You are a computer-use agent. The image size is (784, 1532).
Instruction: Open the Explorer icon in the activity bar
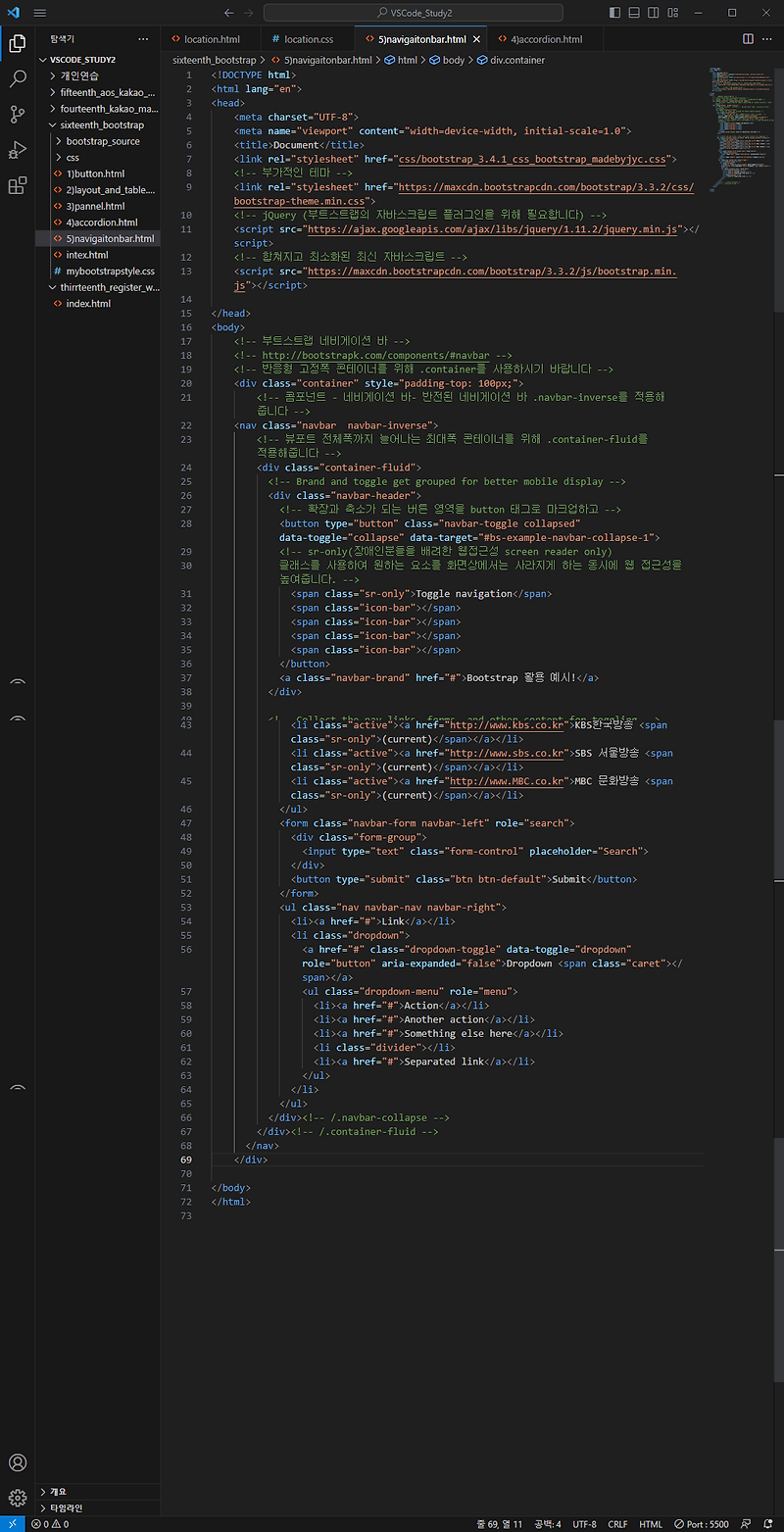17,43
